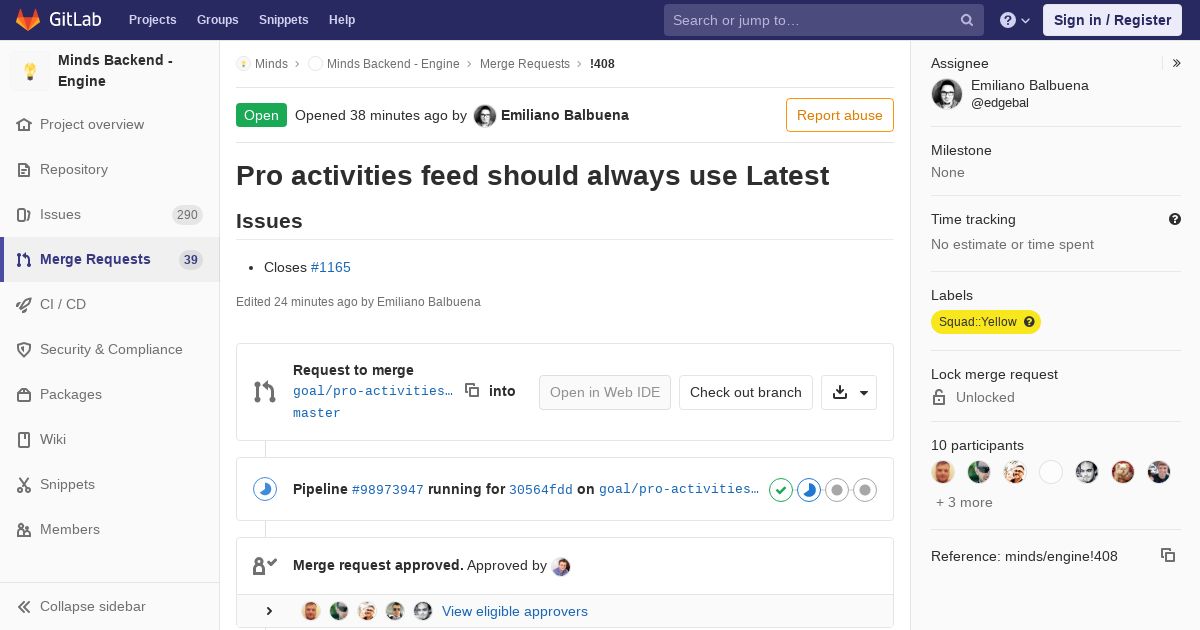Copy source branch name icon
Viewport: 1200px width, 630px height.
[472, 391]
